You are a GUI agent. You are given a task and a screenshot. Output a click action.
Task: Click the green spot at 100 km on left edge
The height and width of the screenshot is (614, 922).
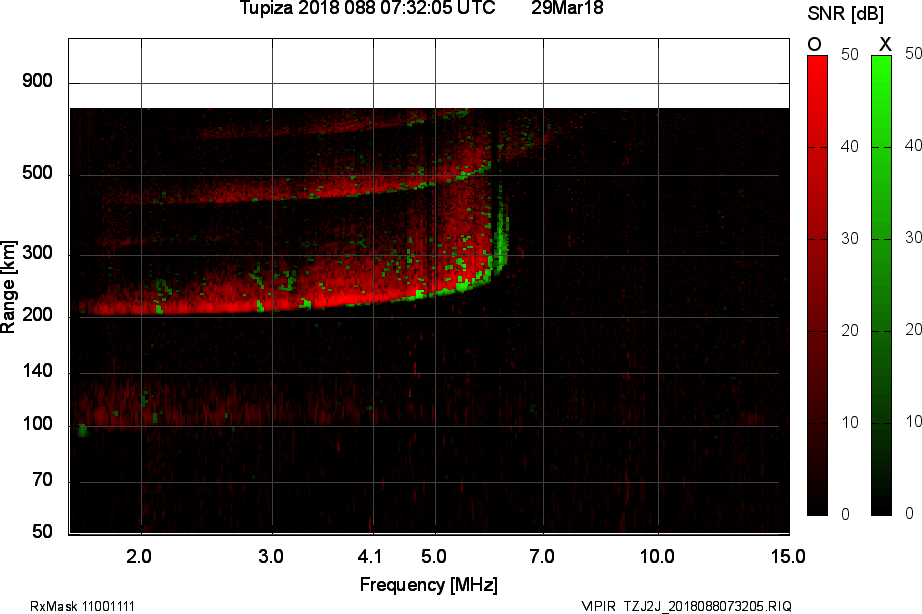(82, 431)
